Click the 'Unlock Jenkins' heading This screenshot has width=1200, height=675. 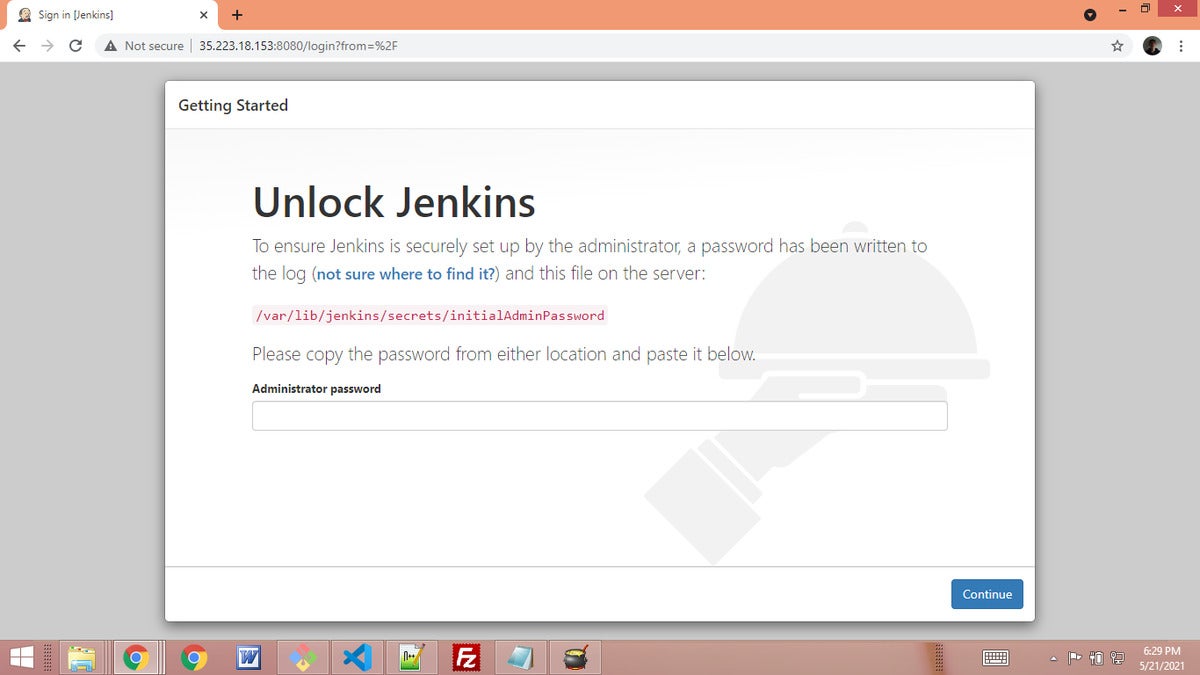coord(394,202)
